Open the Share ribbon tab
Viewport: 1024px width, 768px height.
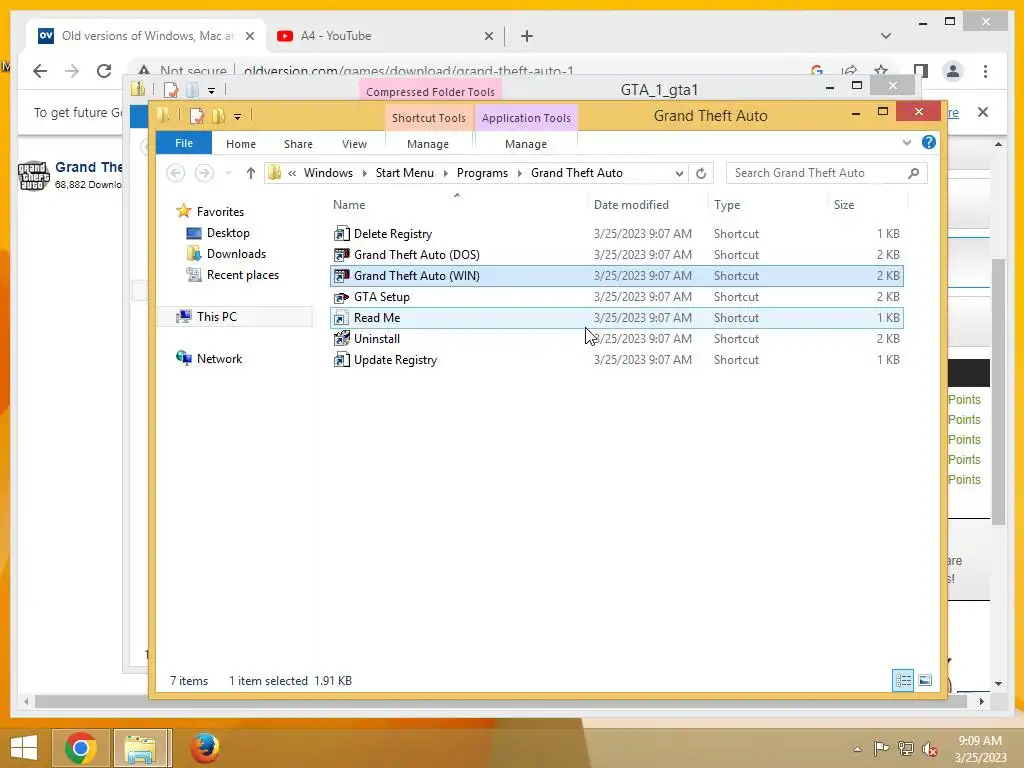pos(298,144)
